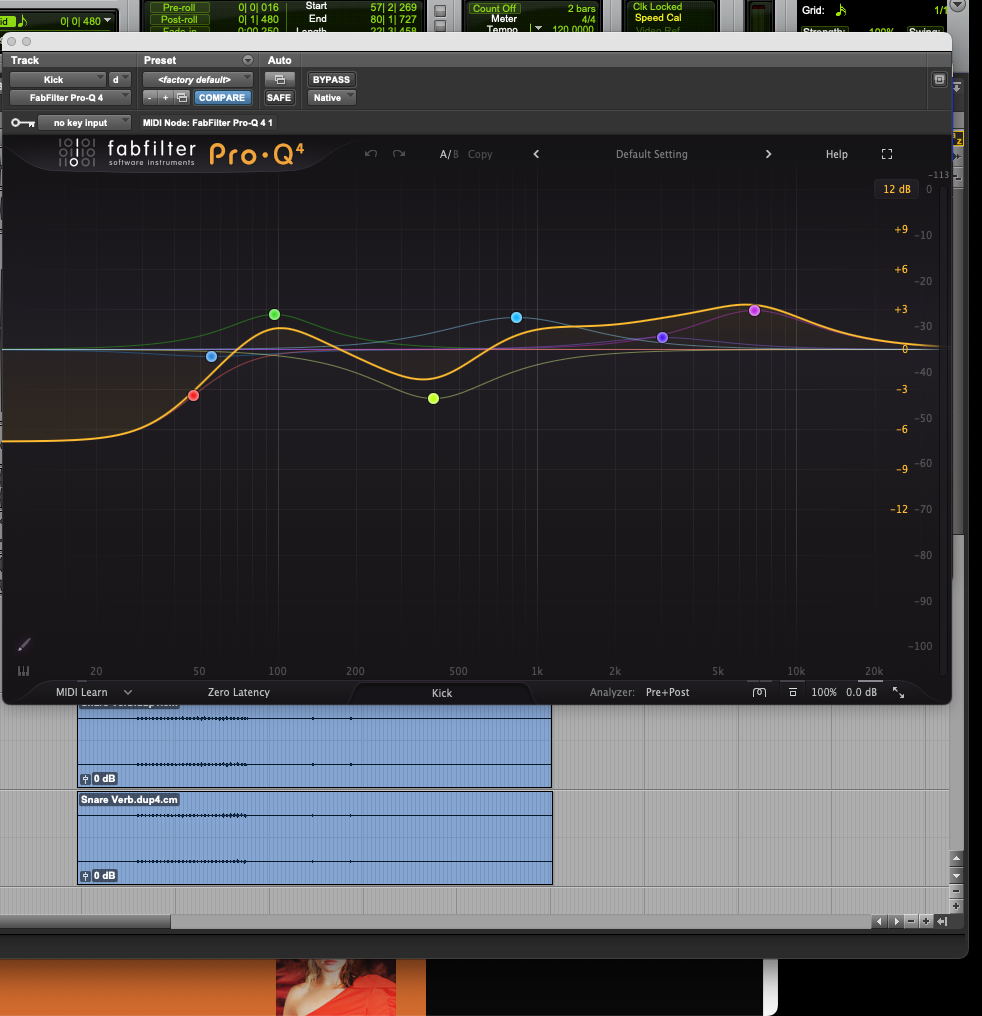Open the FabFilter Pro-Q 4 plug-in selector
The height and width of the screenshot is (1016, 982).
[71, 98]
